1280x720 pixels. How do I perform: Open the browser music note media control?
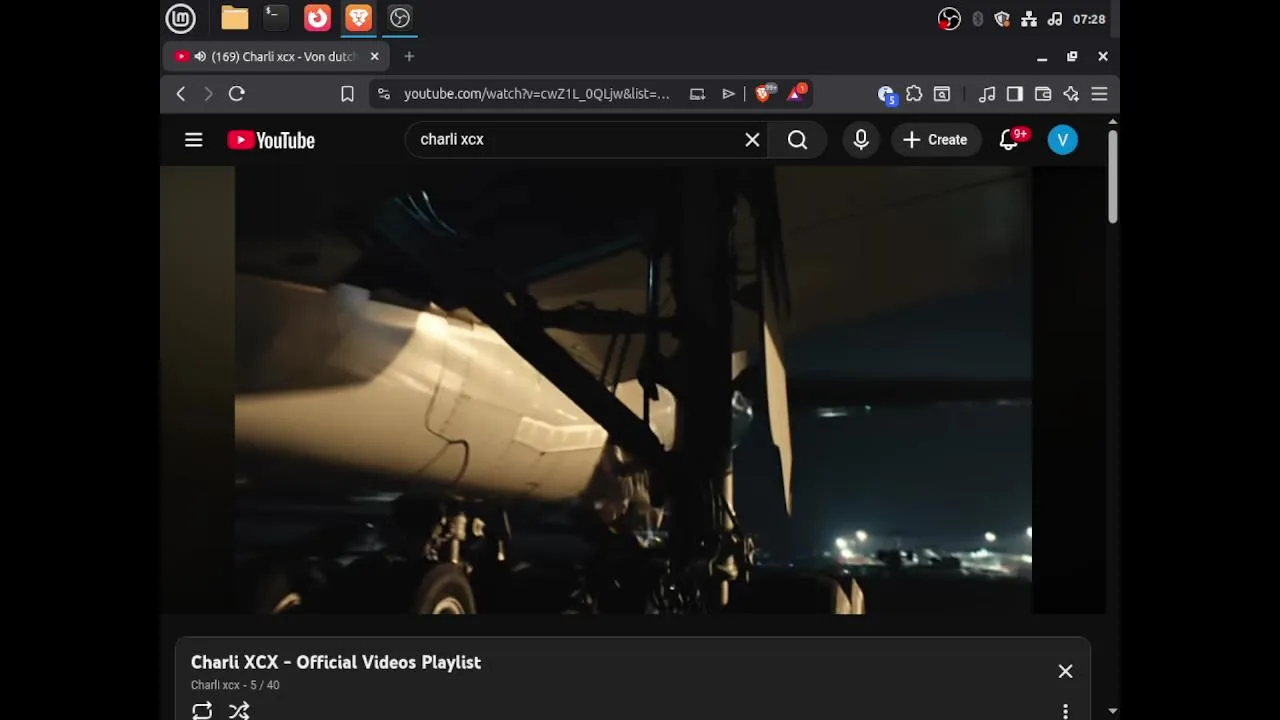(x=987, y=94)
